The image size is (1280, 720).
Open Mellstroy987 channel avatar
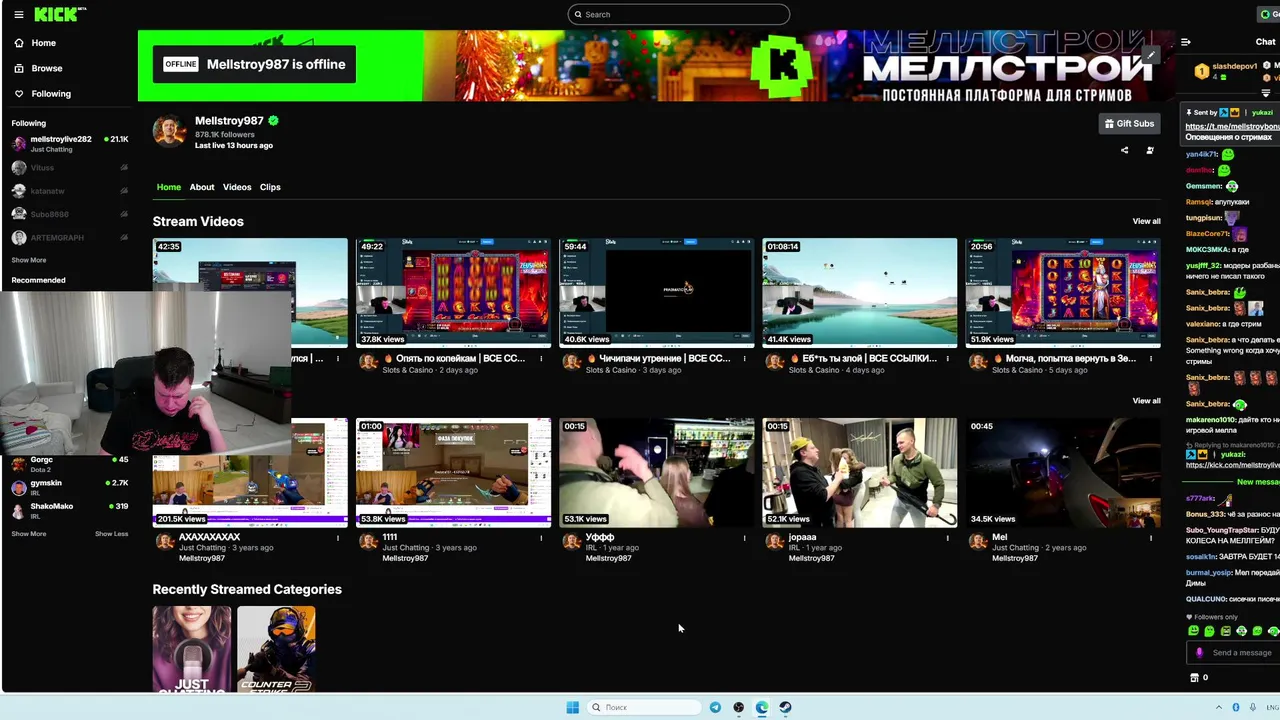[x=169, y=131]
